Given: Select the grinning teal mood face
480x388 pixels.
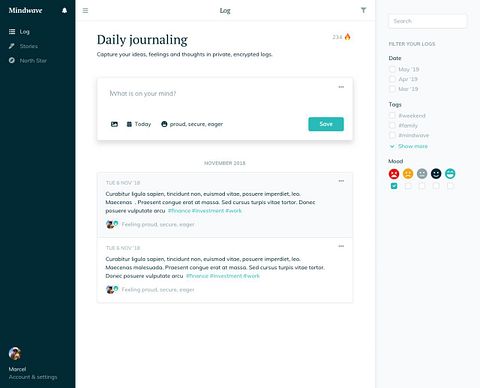Looking at the screenshot, I should (x=450, y=174).
